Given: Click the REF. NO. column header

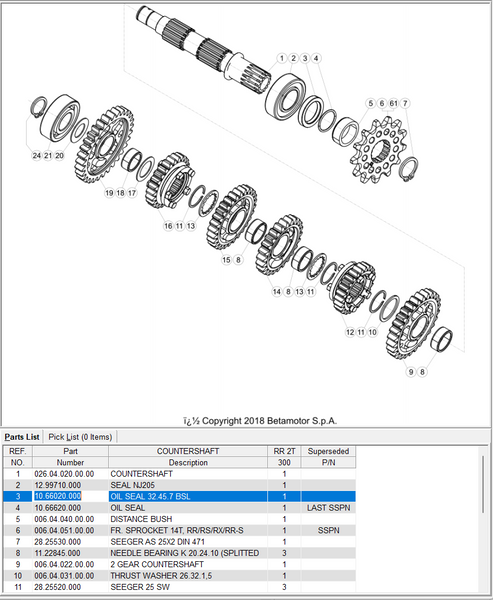Looking at the screenshot, I should click(x=18, y=457).
